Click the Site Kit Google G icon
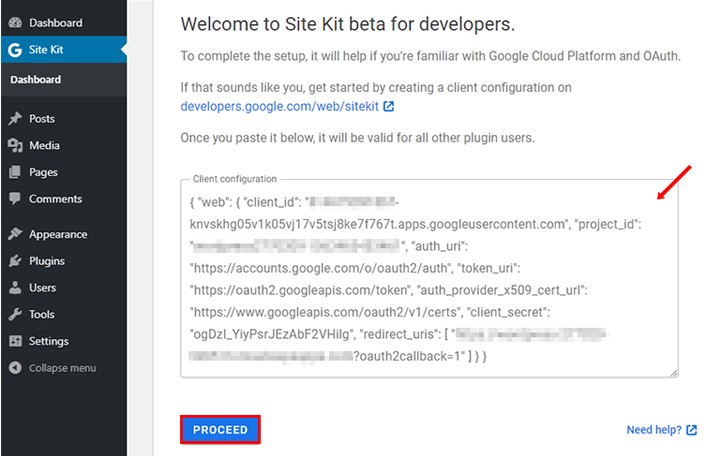 pos(15,50)
